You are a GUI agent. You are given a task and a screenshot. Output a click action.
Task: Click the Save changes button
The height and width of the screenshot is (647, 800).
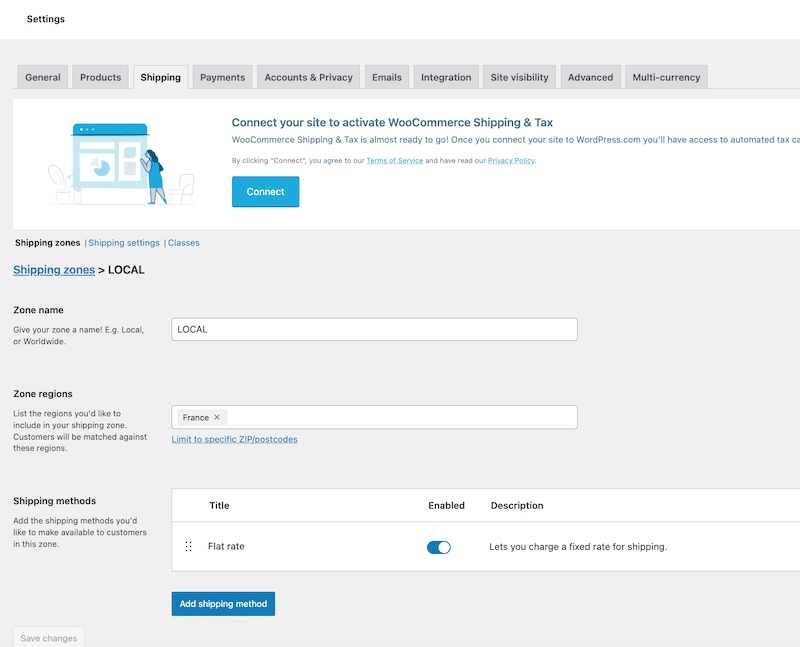click(48, 638)
